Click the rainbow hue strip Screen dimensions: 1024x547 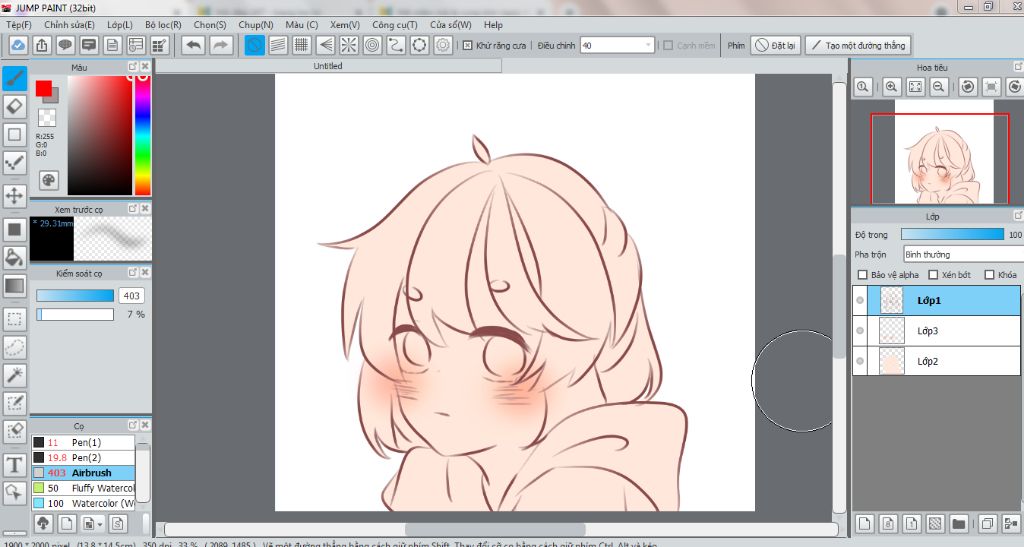pos(142,135)
